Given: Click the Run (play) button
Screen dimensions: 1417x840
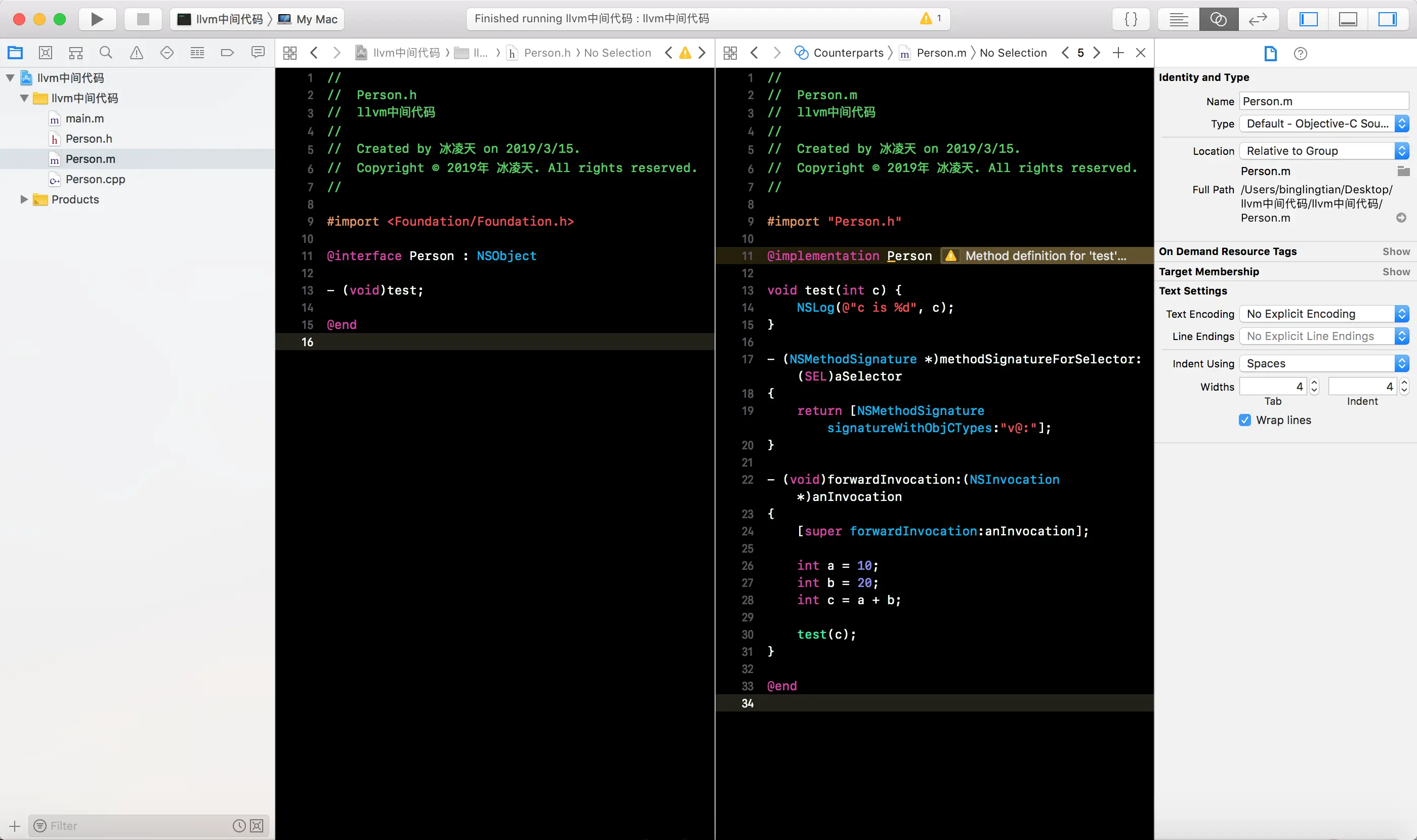Looking at the screenshot, I should (97, 19).
